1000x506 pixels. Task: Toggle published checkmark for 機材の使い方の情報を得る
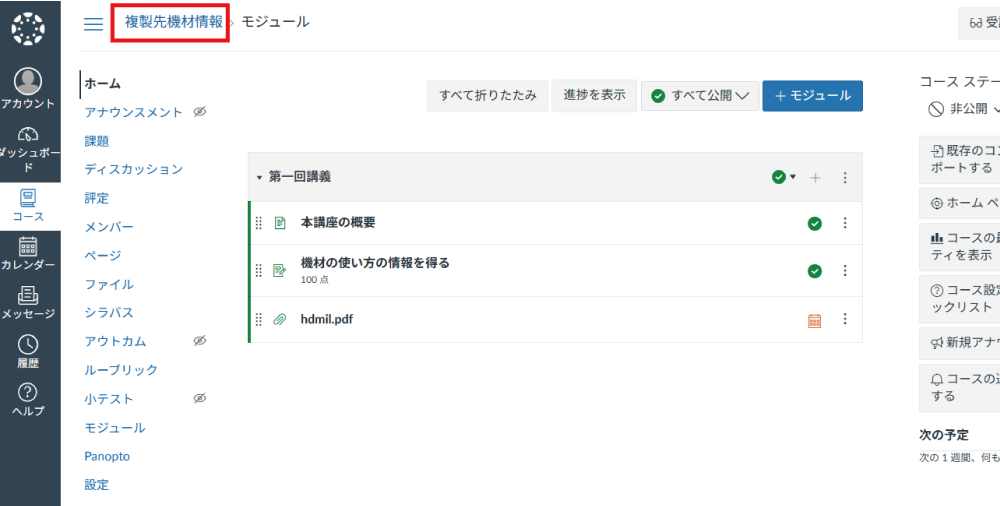(x=814, y=271)
